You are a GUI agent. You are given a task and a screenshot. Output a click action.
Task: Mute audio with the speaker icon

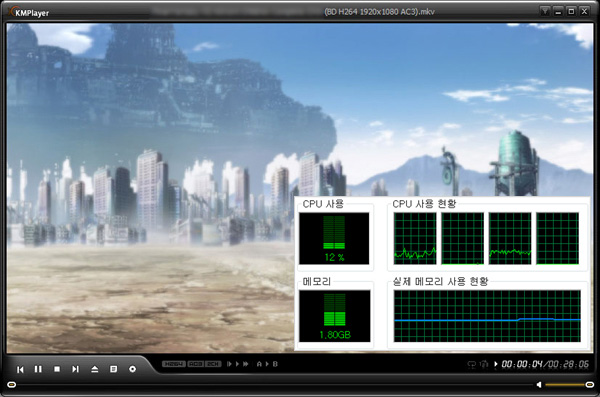coord(539,384)
